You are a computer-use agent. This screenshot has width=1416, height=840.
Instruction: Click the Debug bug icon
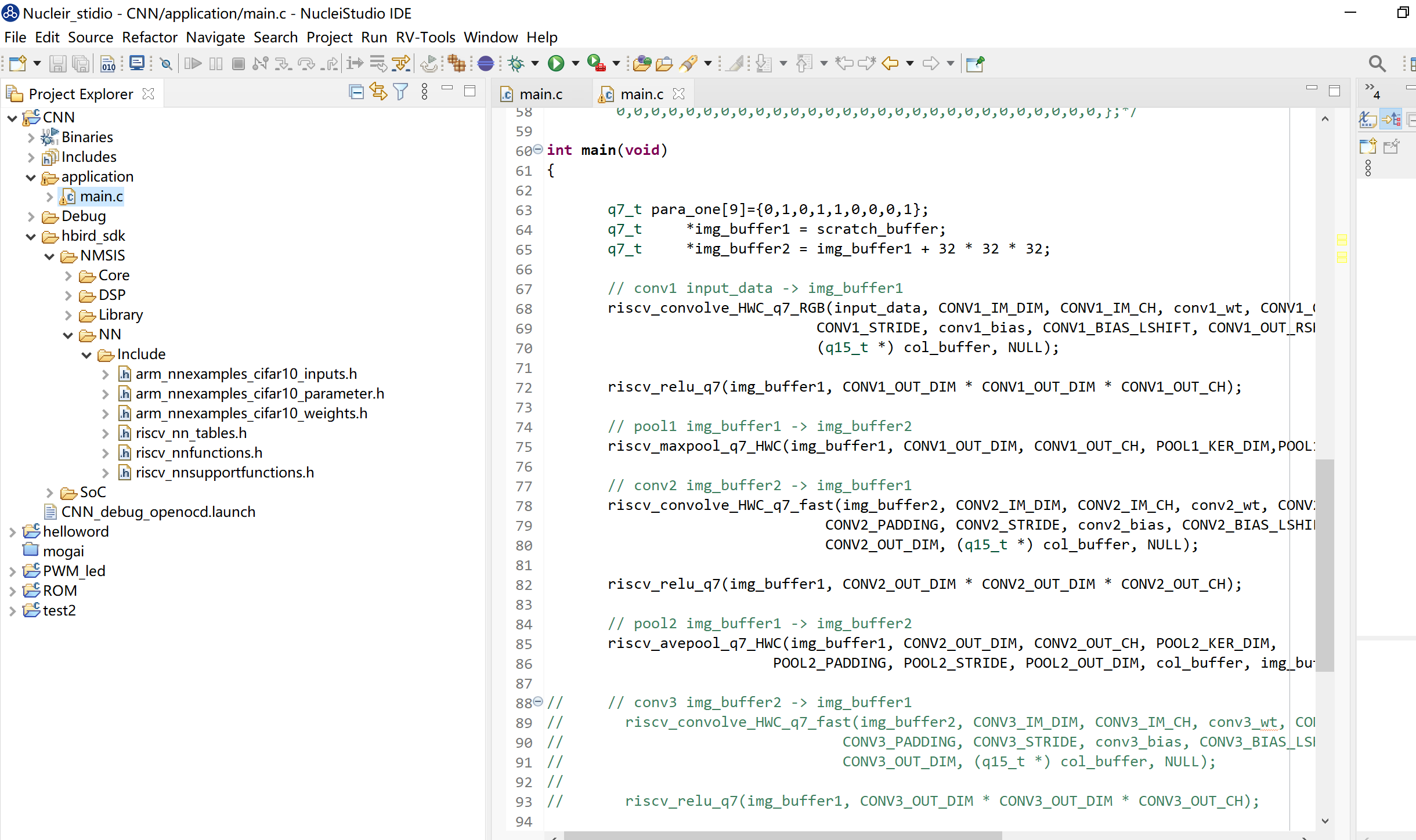pyautogui.click(x=515, y=63)
